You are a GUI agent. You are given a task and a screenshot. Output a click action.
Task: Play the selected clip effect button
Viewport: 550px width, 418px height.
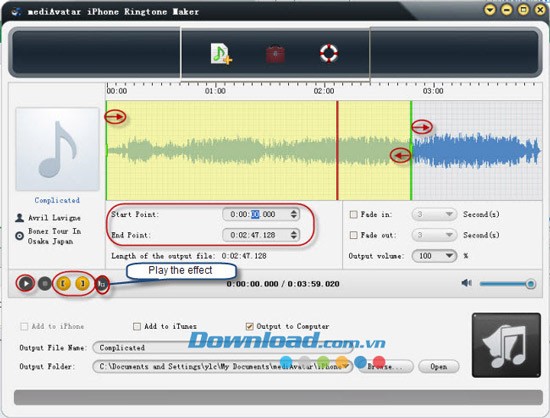(x=102, y=284)
